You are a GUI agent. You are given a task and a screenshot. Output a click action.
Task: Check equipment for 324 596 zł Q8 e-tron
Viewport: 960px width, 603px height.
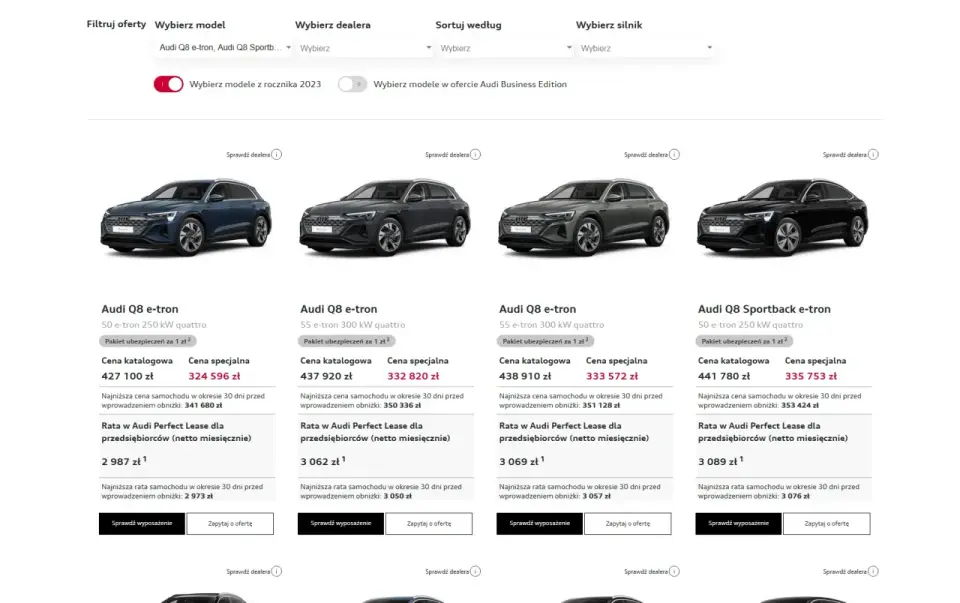tap(142, 524)
